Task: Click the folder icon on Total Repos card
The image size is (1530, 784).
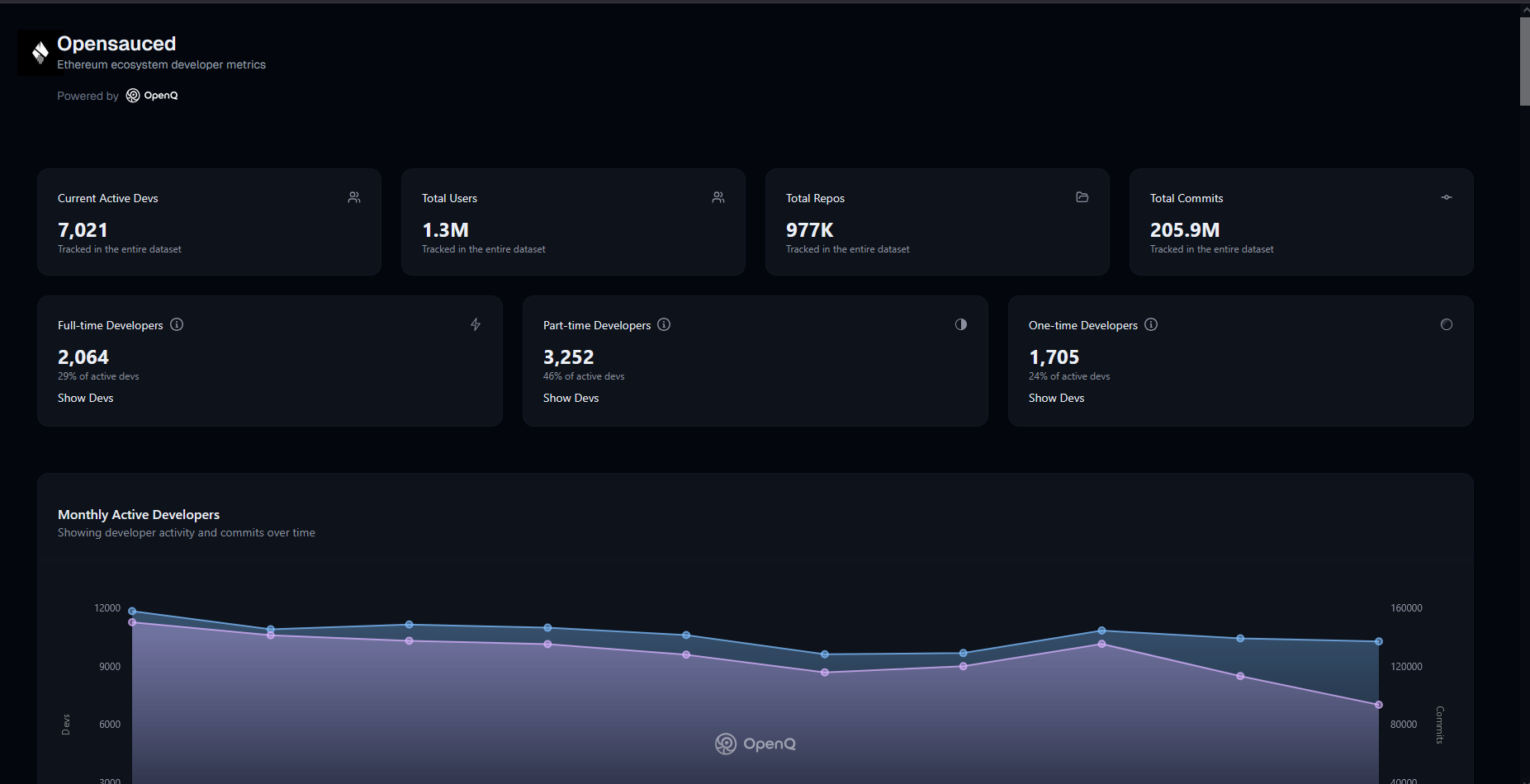Action: pyautogui.click(x=1082, y=197)
